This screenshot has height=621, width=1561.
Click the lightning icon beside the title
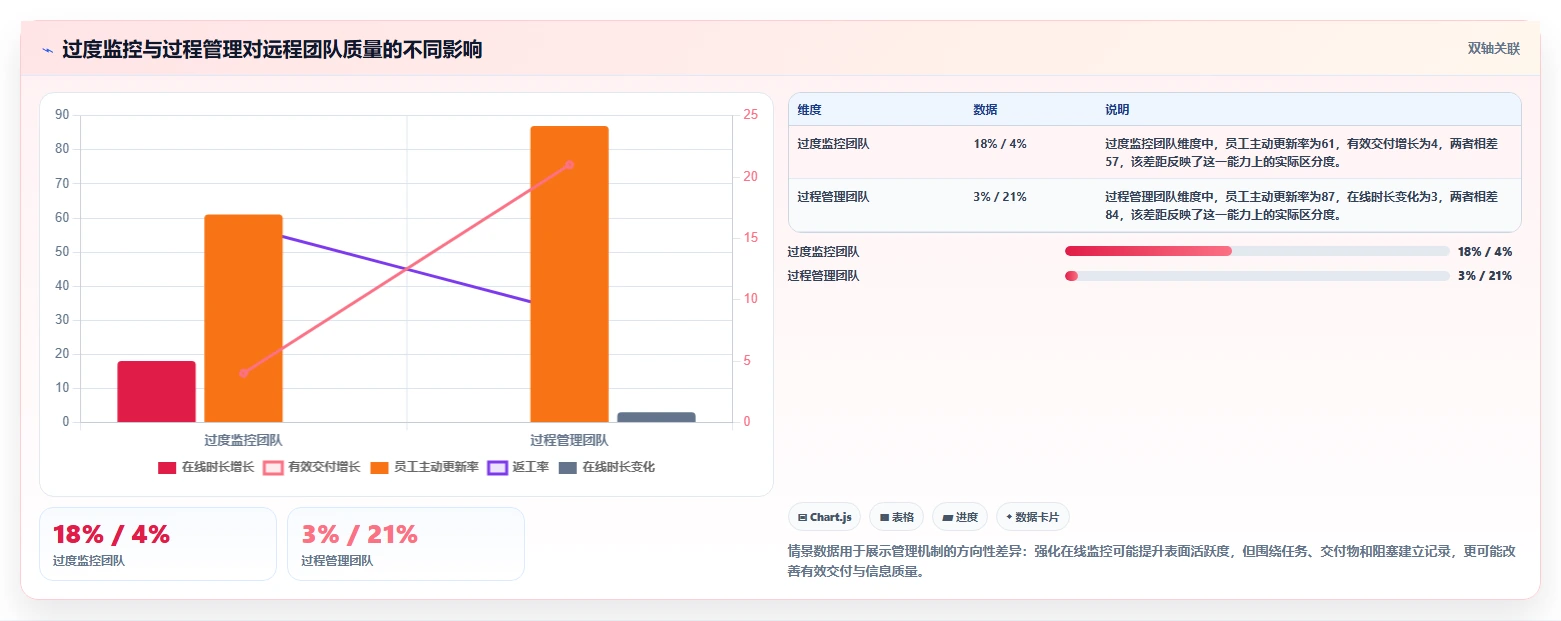pos(48,50)
